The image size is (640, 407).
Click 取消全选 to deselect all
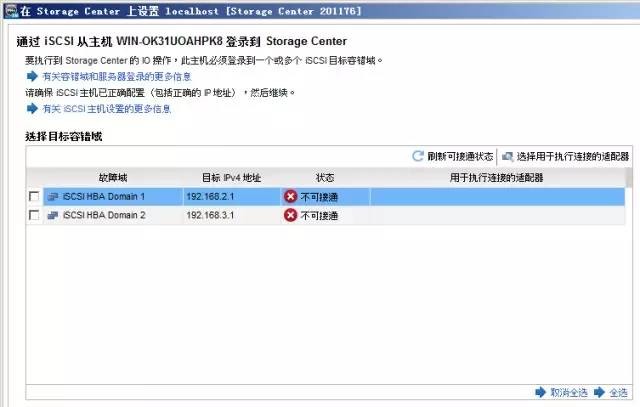[x=569, y=393]
